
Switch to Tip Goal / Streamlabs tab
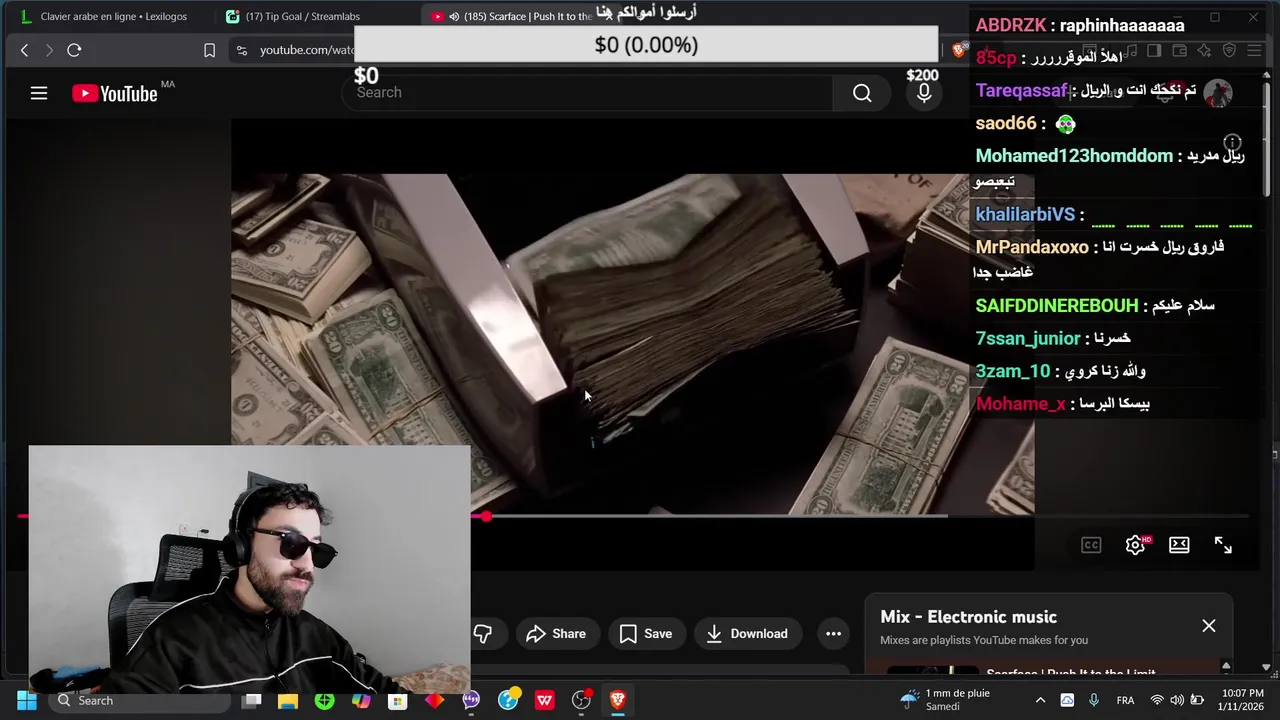[x=300, y=16]
